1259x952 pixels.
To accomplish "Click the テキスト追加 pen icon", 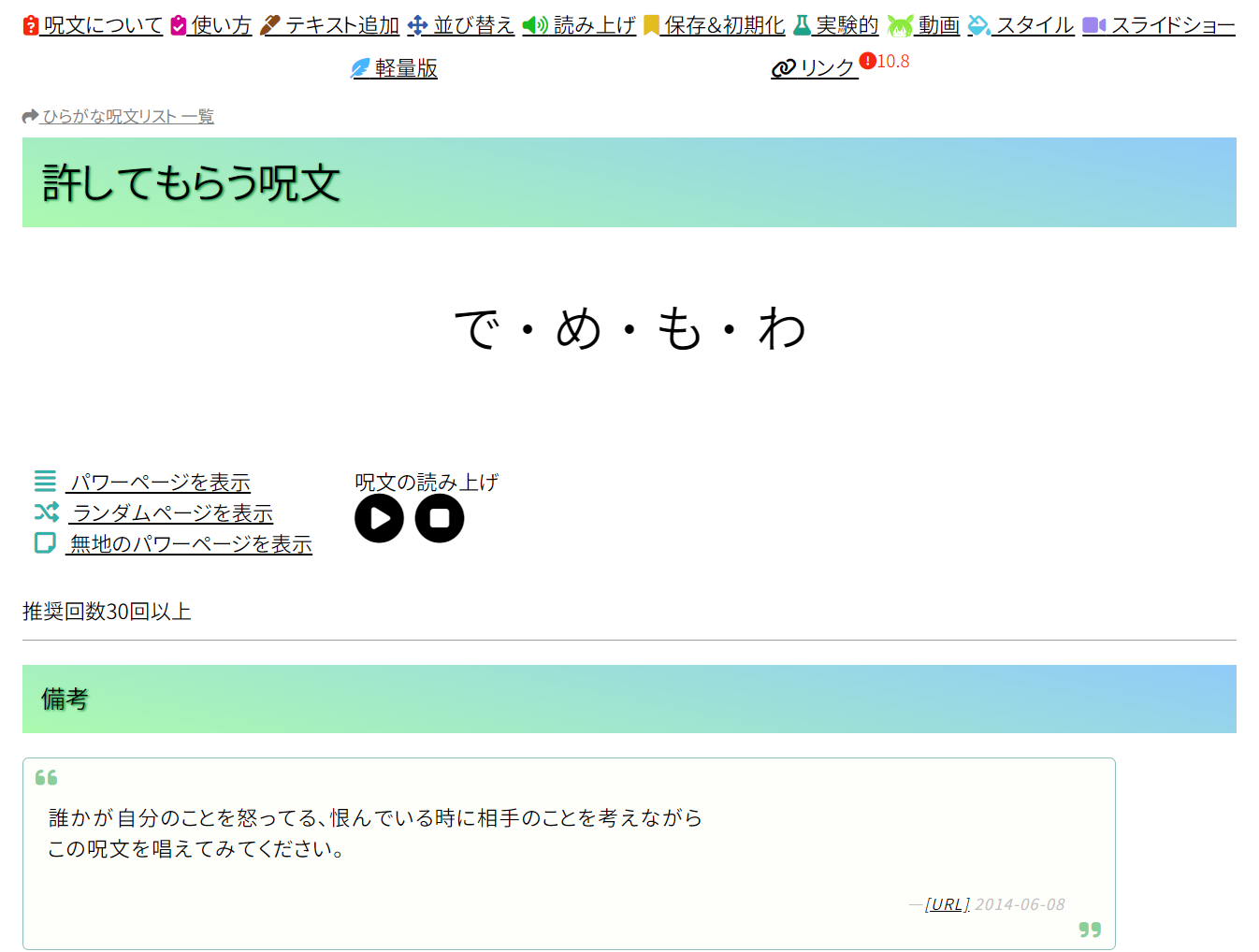I will (270, 25).
